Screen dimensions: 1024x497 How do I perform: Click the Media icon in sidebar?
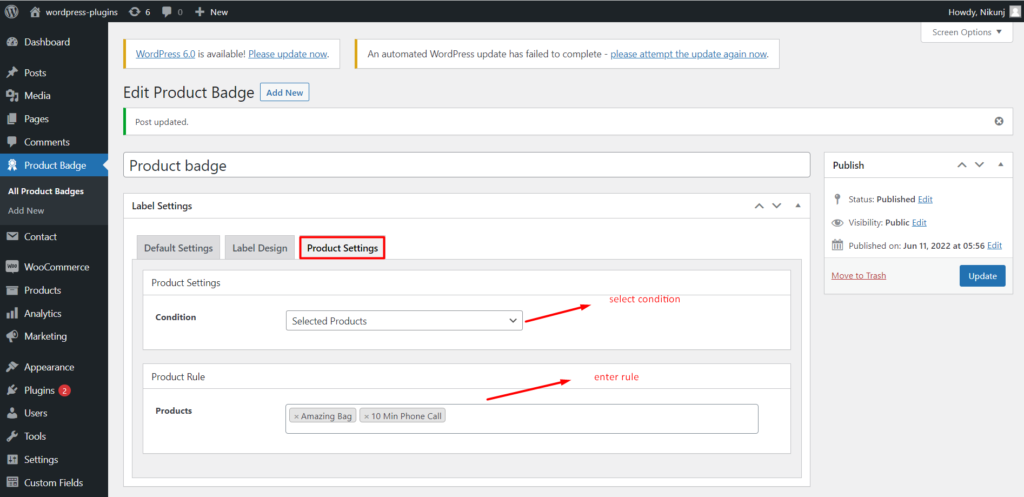(x=12, y=96)
